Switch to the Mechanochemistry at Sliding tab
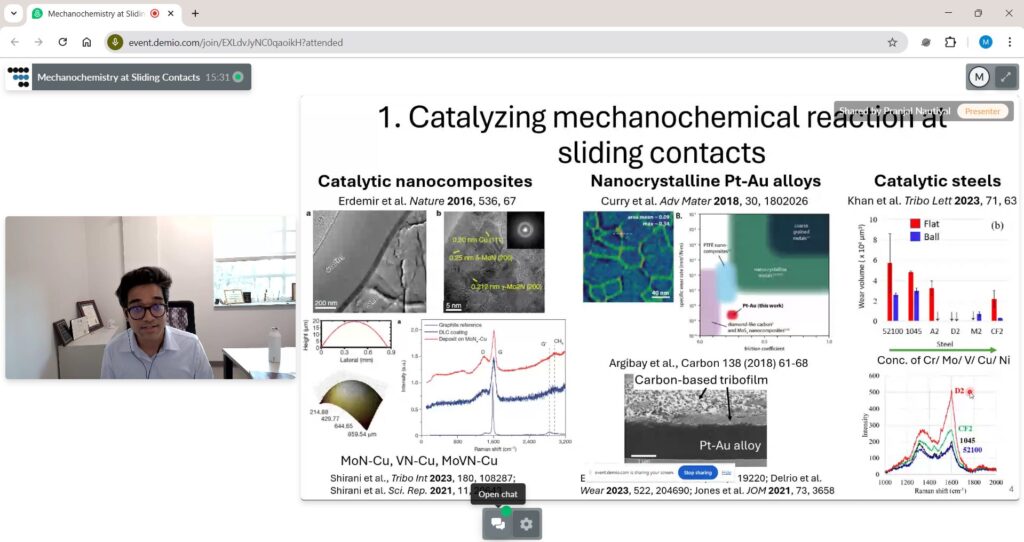The image size is (1024, 542). tap(95, 13)
